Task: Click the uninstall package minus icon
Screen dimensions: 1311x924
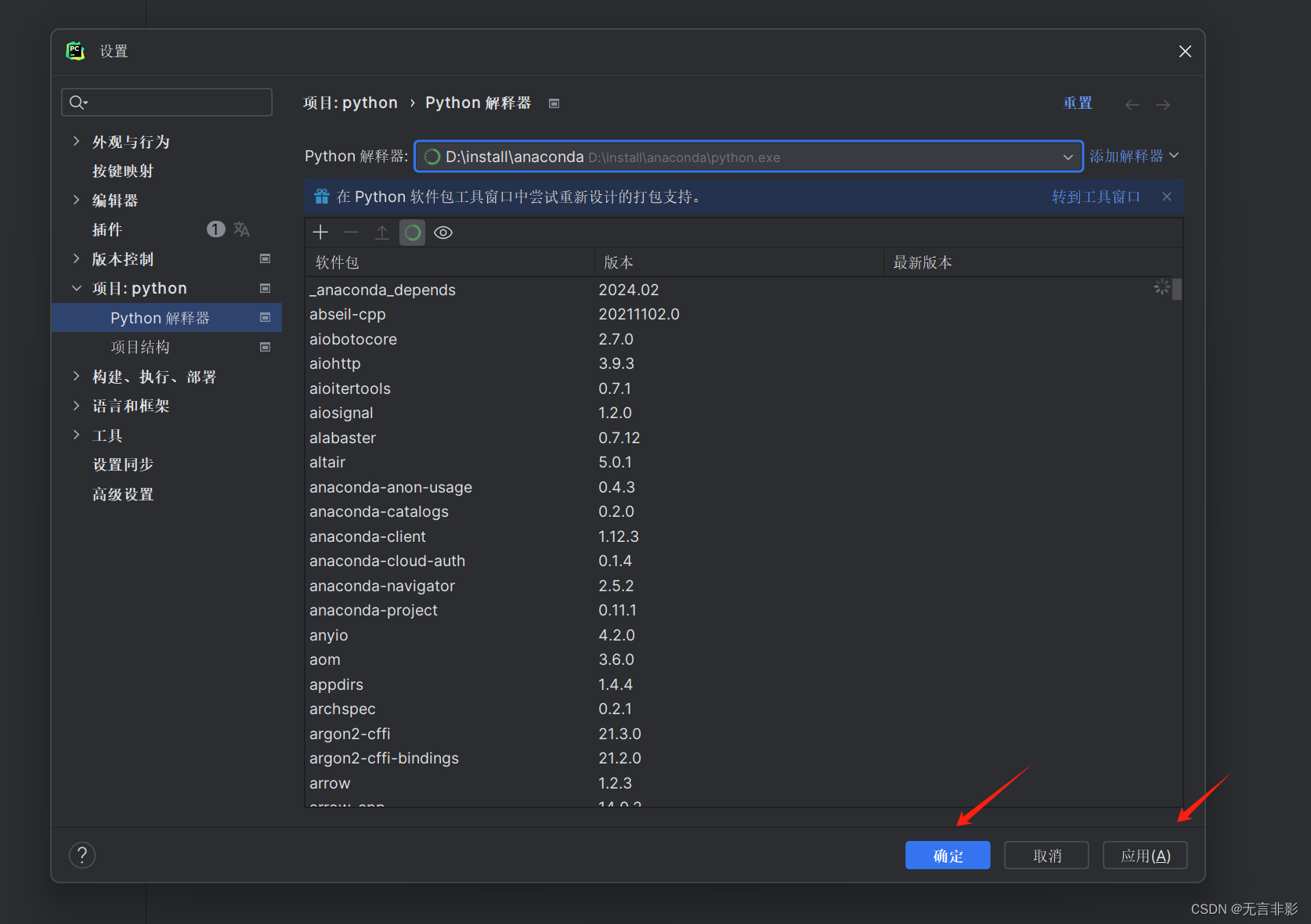Action: tap(351, 233)
